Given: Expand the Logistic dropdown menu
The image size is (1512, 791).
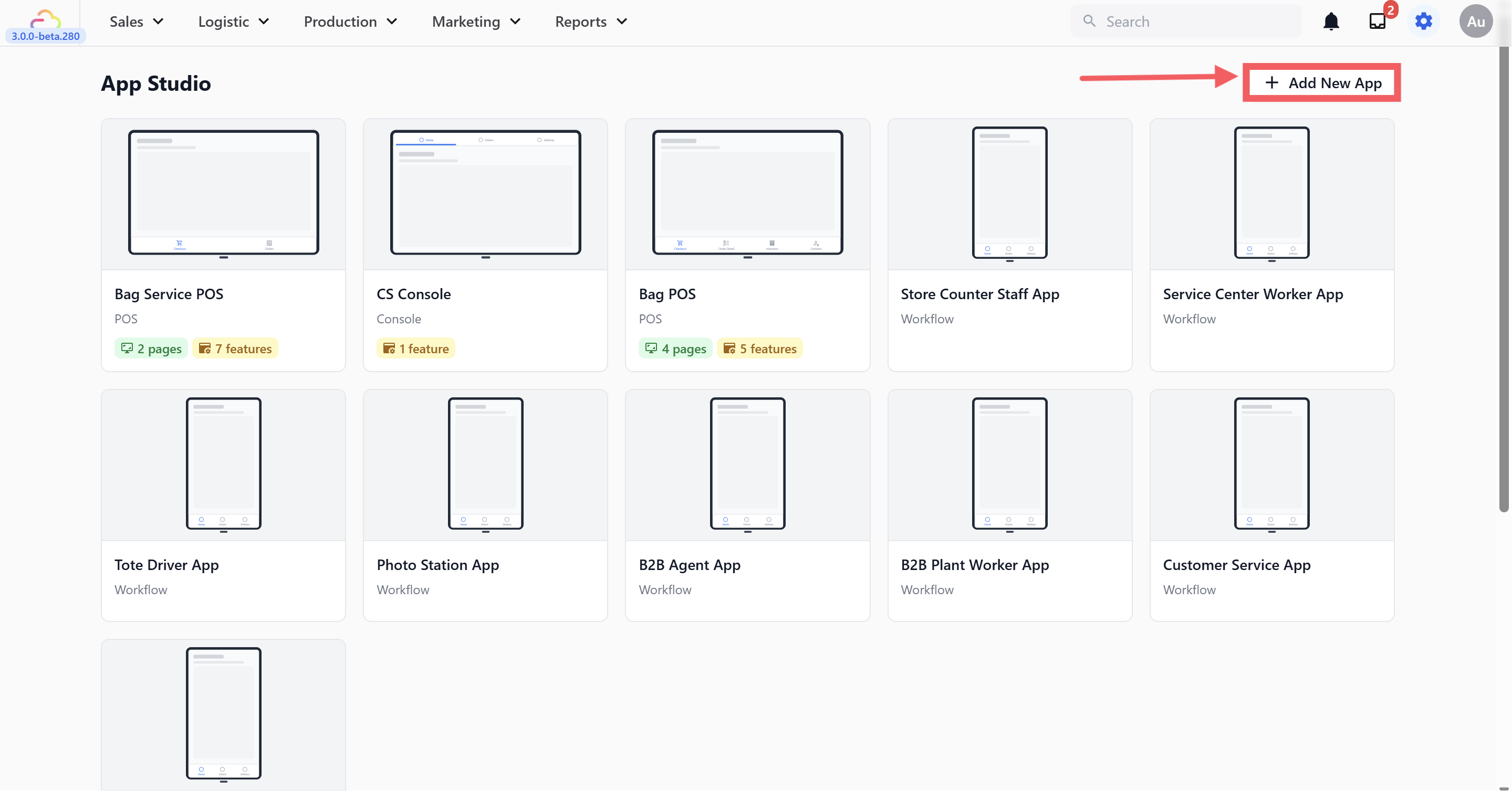Looking at the screenshot, I should tap(233, 22).
